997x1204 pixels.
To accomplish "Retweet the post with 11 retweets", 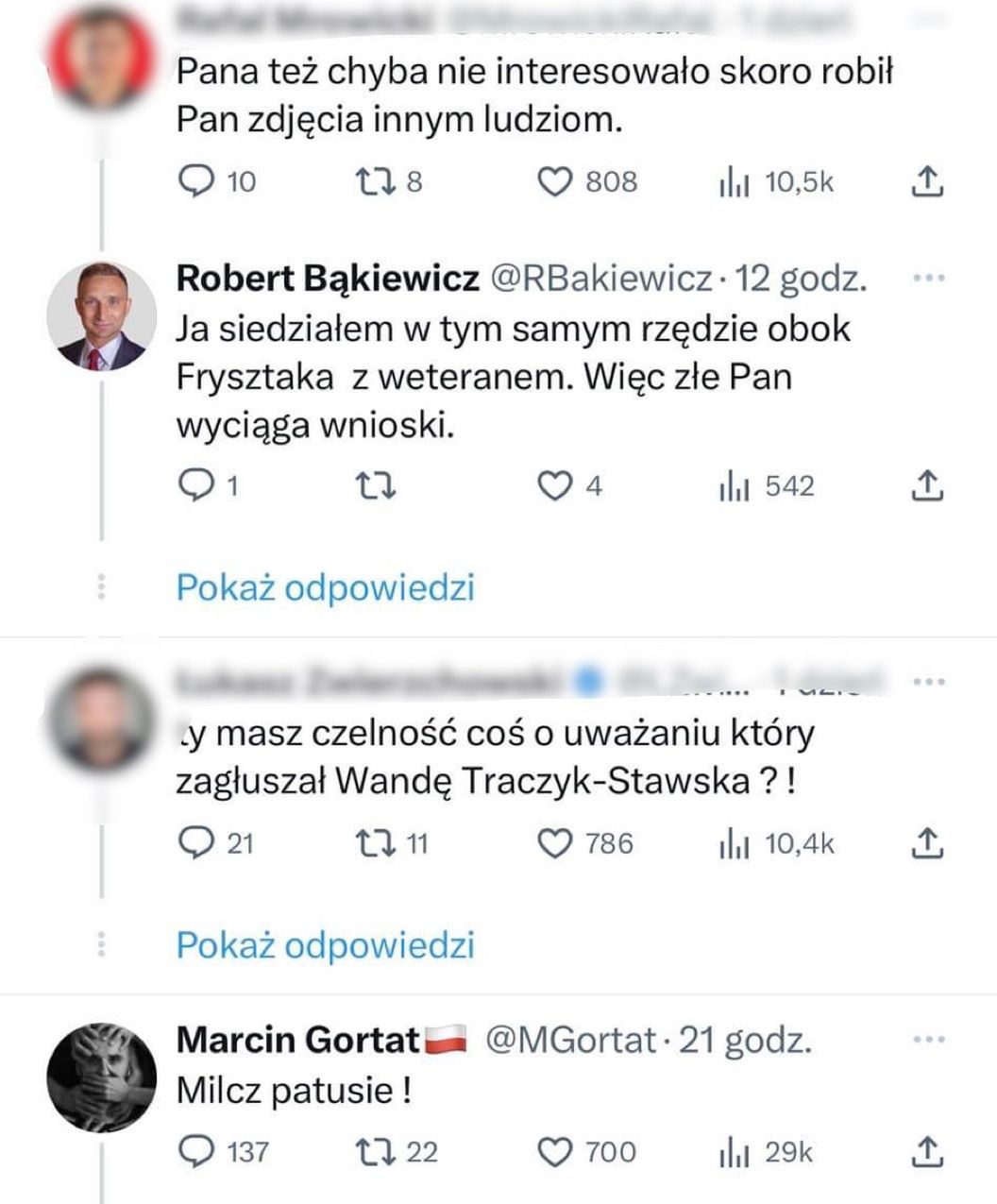I will [x=380, y=843].
